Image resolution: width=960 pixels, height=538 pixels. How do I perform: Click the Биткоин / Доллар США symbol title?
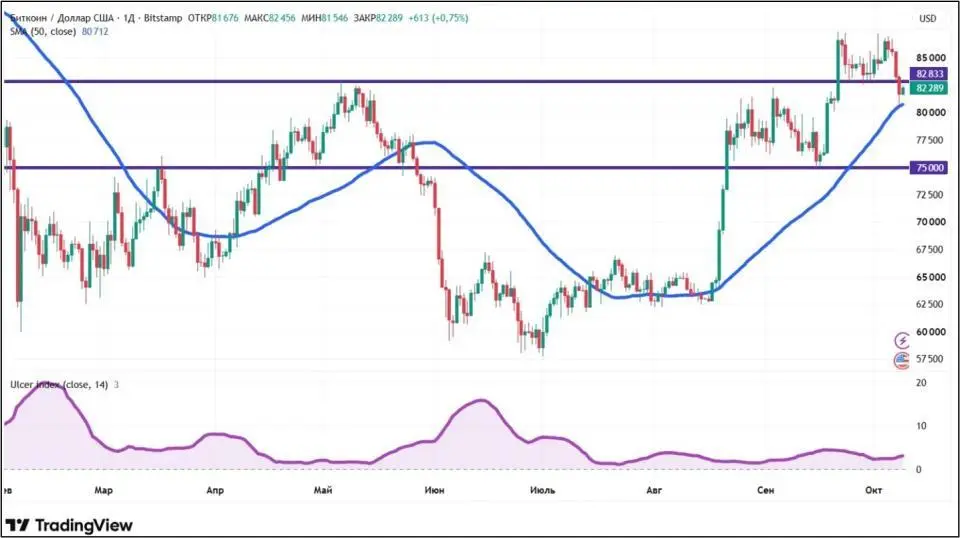point(64,18)
